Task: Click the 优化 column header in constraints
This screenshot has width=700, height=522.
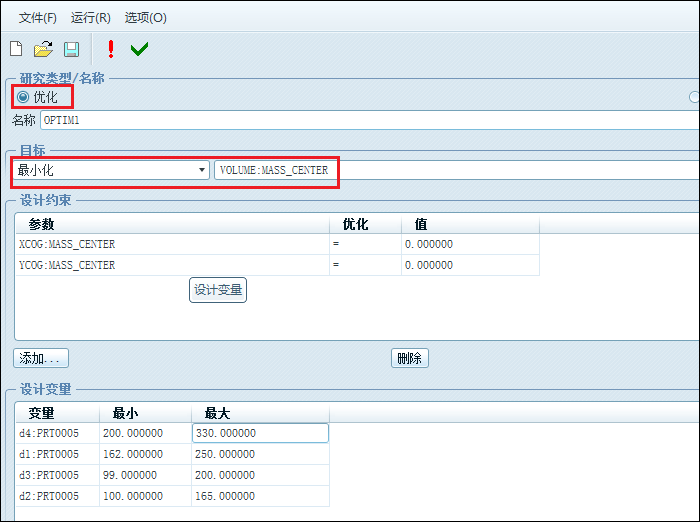Action: coord(365,224)
